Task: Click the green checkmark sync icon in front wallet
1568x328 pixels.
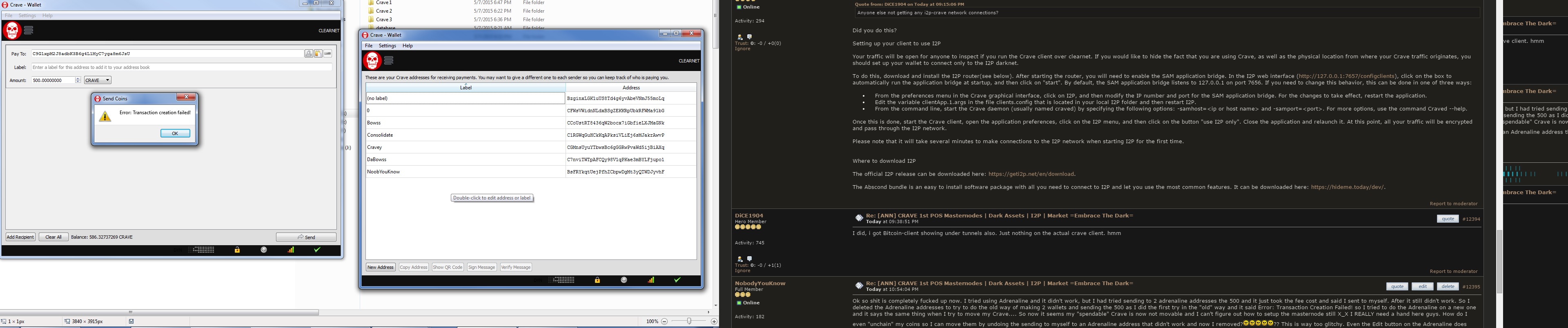Action: [x=677, y=281]
